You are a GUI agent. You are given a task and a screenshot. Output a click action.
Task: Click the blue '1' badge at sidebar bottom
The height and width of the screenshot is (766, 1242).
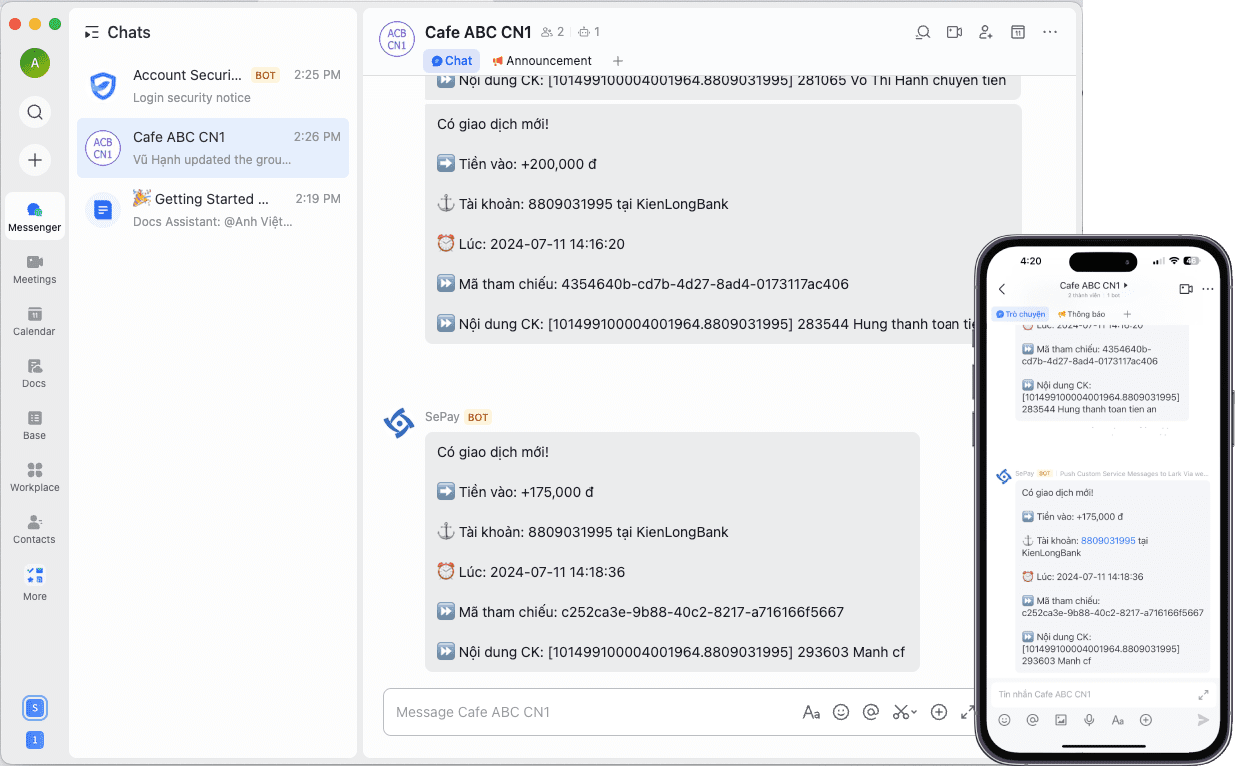click(35, 740)
